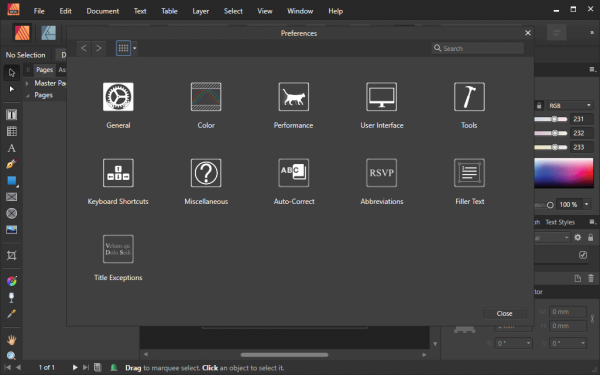Select the Transparency tool
This screenshot has width=600, height=375.
pyautogui.click(x=11, y=297)
